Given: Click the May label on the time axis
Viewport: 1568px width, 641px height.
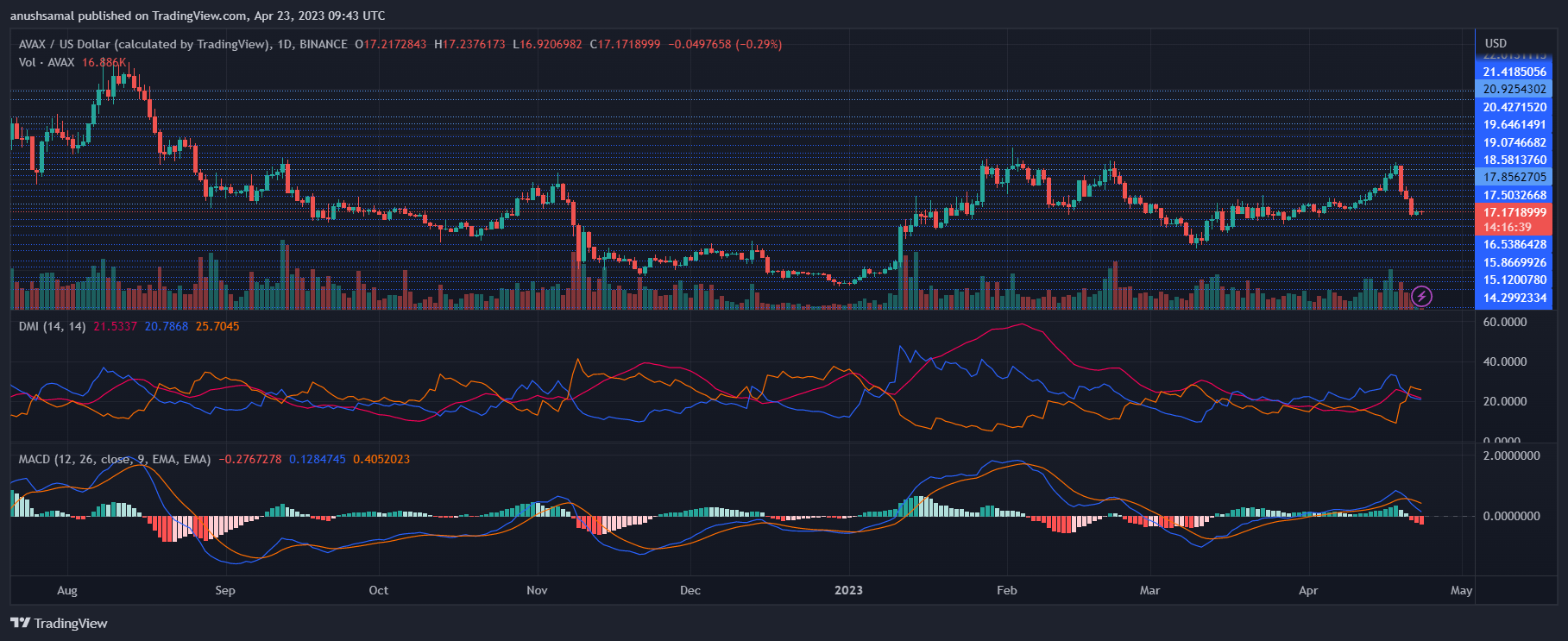Looking at the screenshot, I should pyautogui.click(x=1461, y=590).
